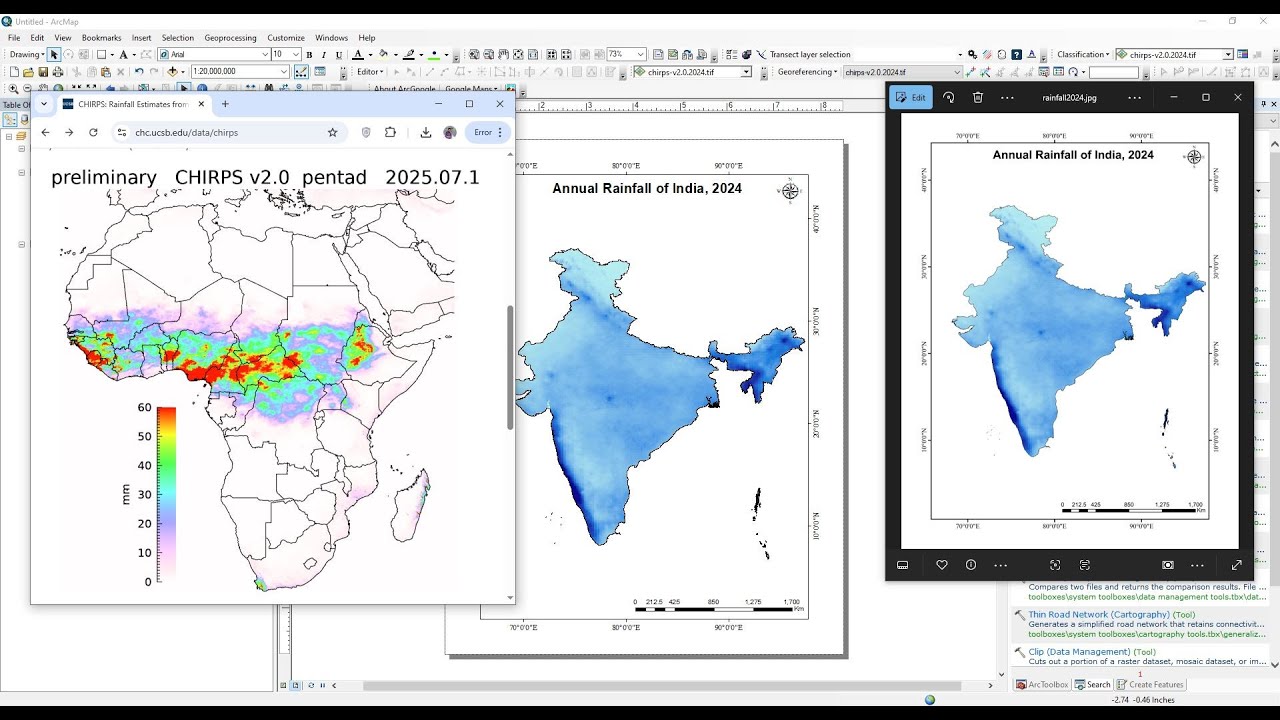The height and width of the screenshot is (720, 1280).
Task: Bookmark the page with the star icon
Action: pos(333,132)
